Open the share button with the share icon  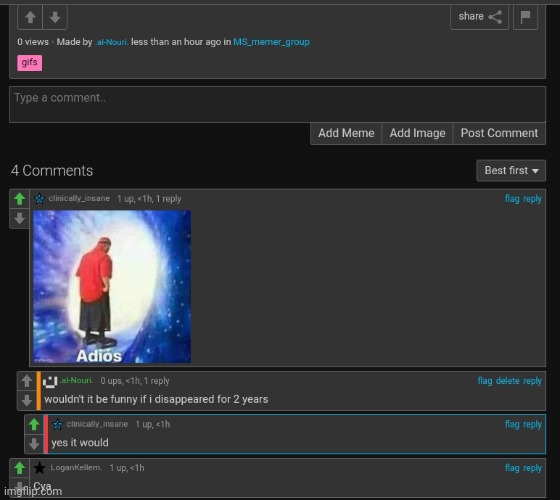tap(479, 17)
